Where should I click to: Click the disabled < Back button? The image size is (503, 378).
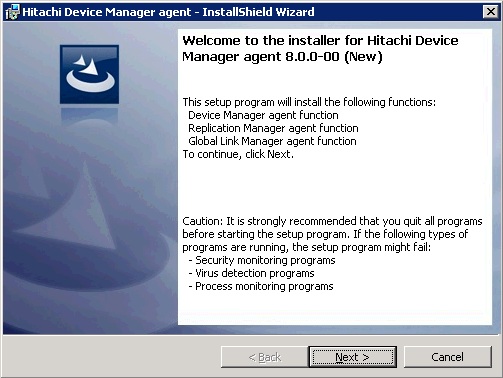coord(265,357)
